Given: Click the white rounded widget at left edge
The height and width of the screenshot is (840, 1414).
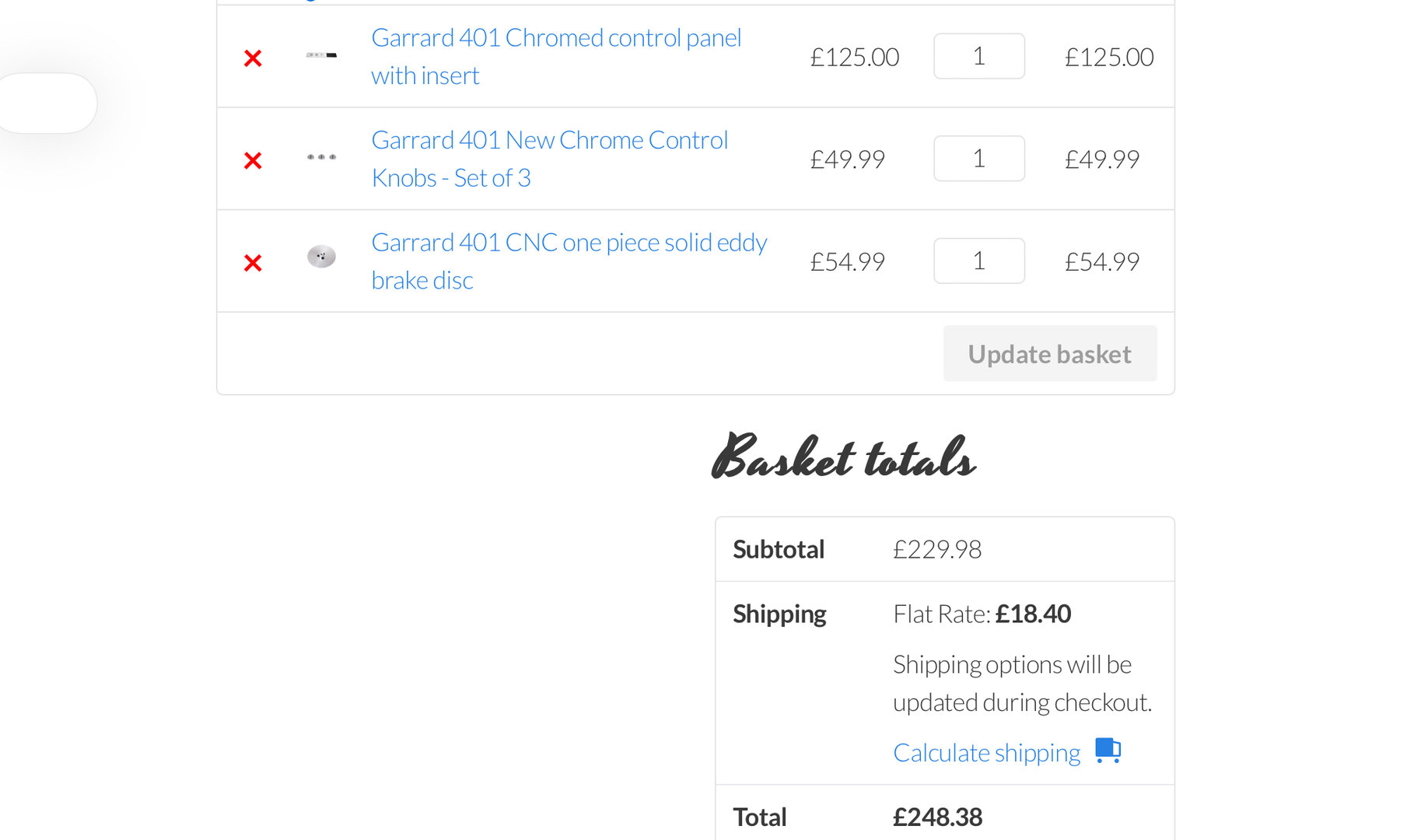Looking at the screenshot, I should [x=48, y=103].
